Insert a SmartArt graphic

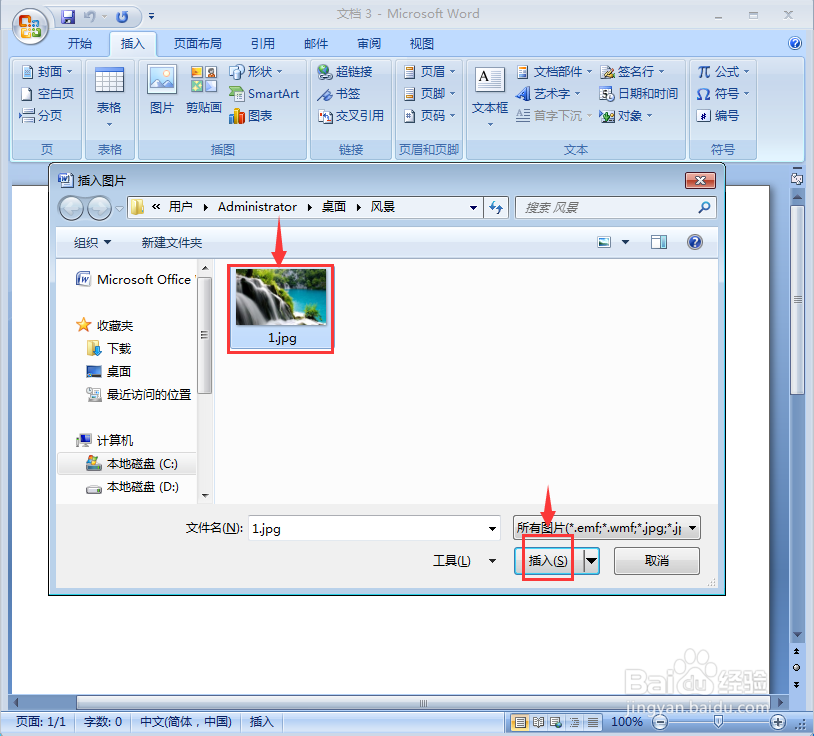coord(264,93)
